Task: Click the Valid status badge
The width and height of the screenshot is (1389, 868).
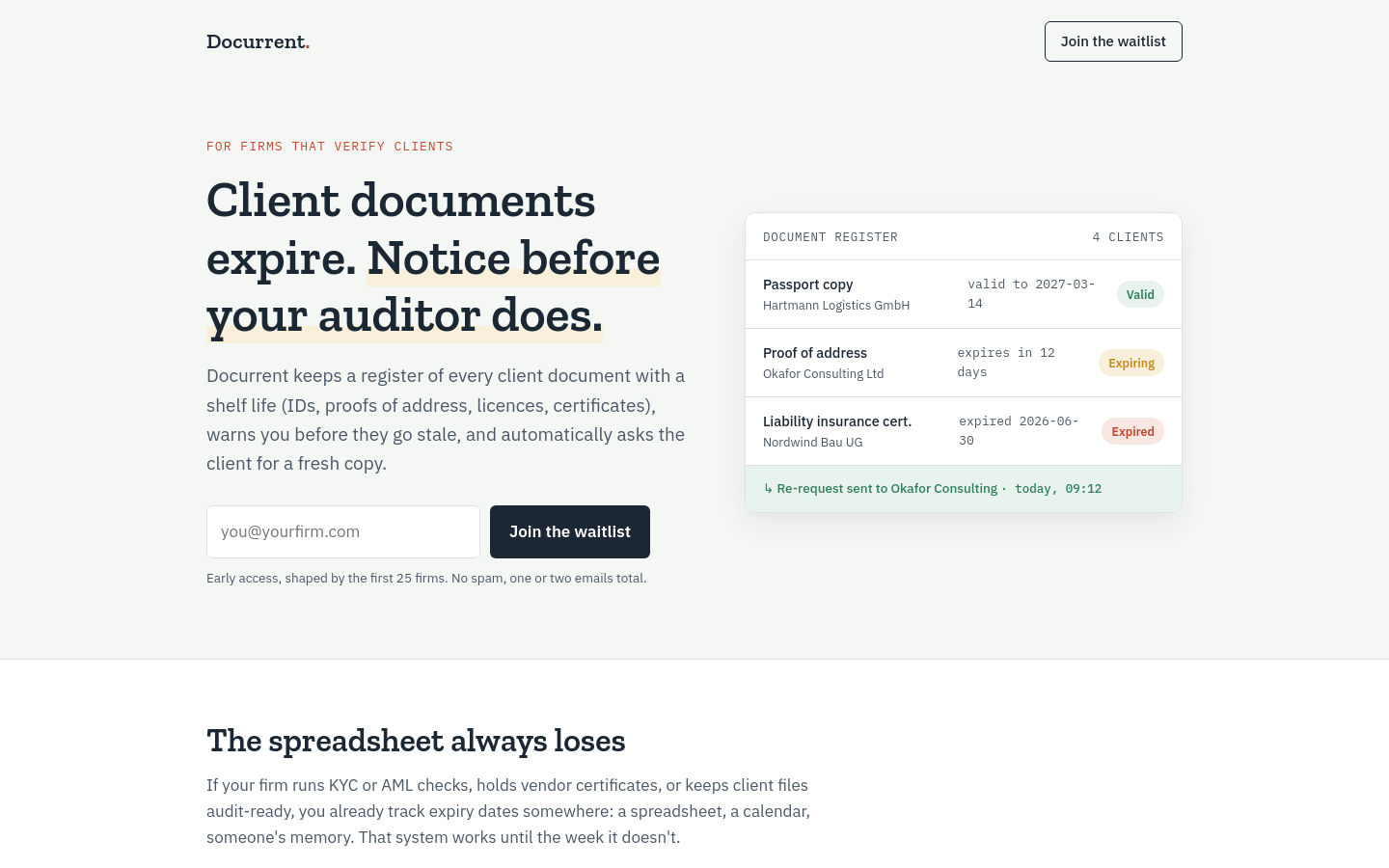Action: click(x=1140, y=294)
